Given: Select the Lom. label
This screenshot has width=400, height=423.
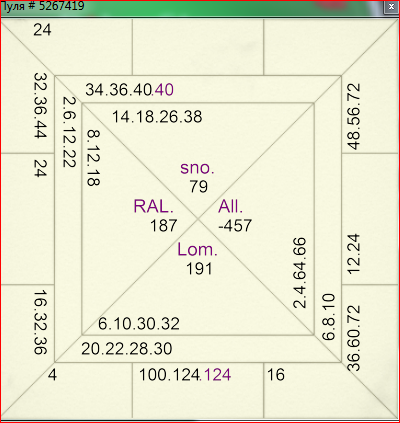Looking at the screenshot, I should [197, 249].
